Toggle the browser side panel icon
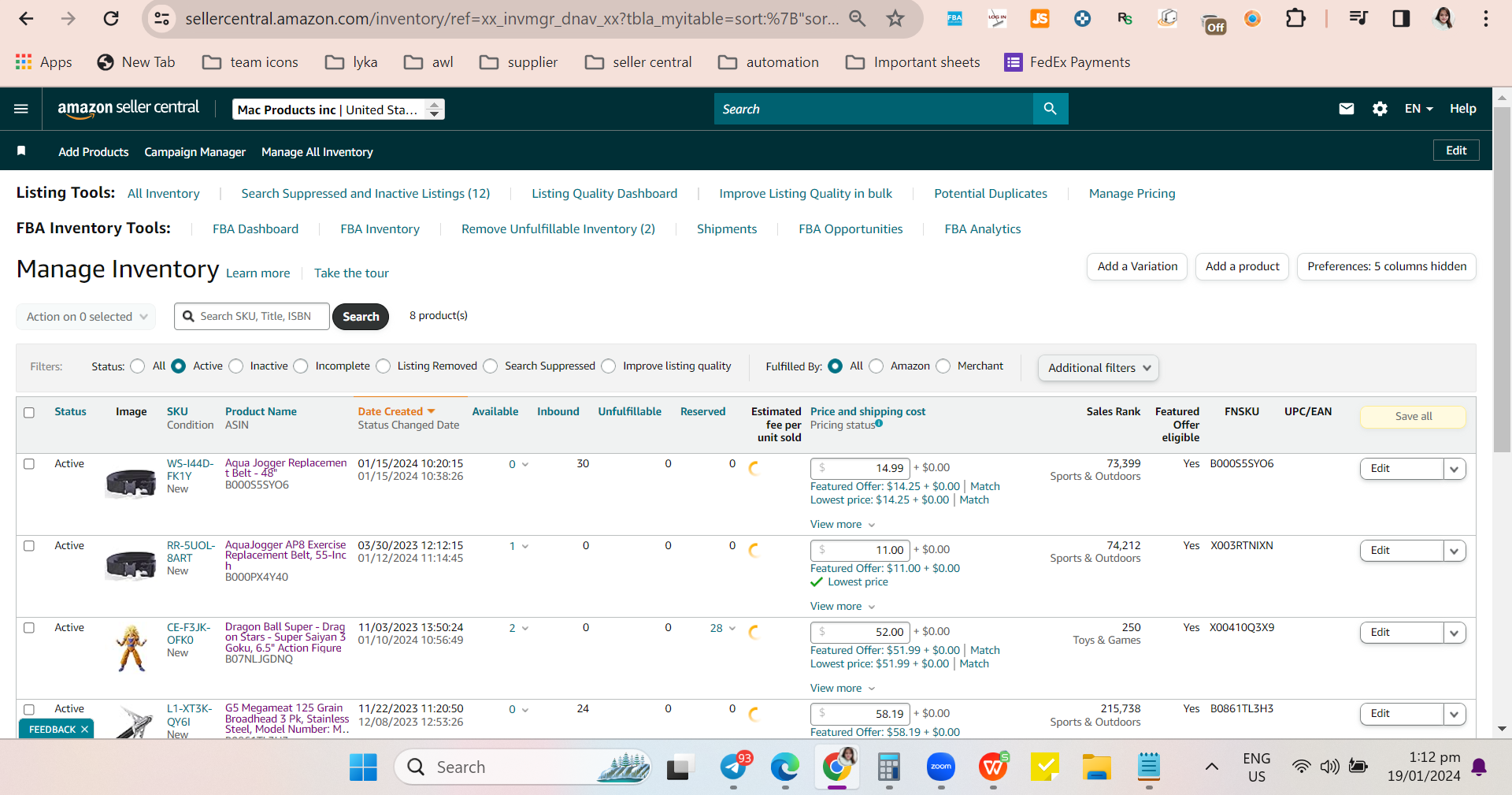The height and width of the screenshot is (795, 1512). point(1401,18)
